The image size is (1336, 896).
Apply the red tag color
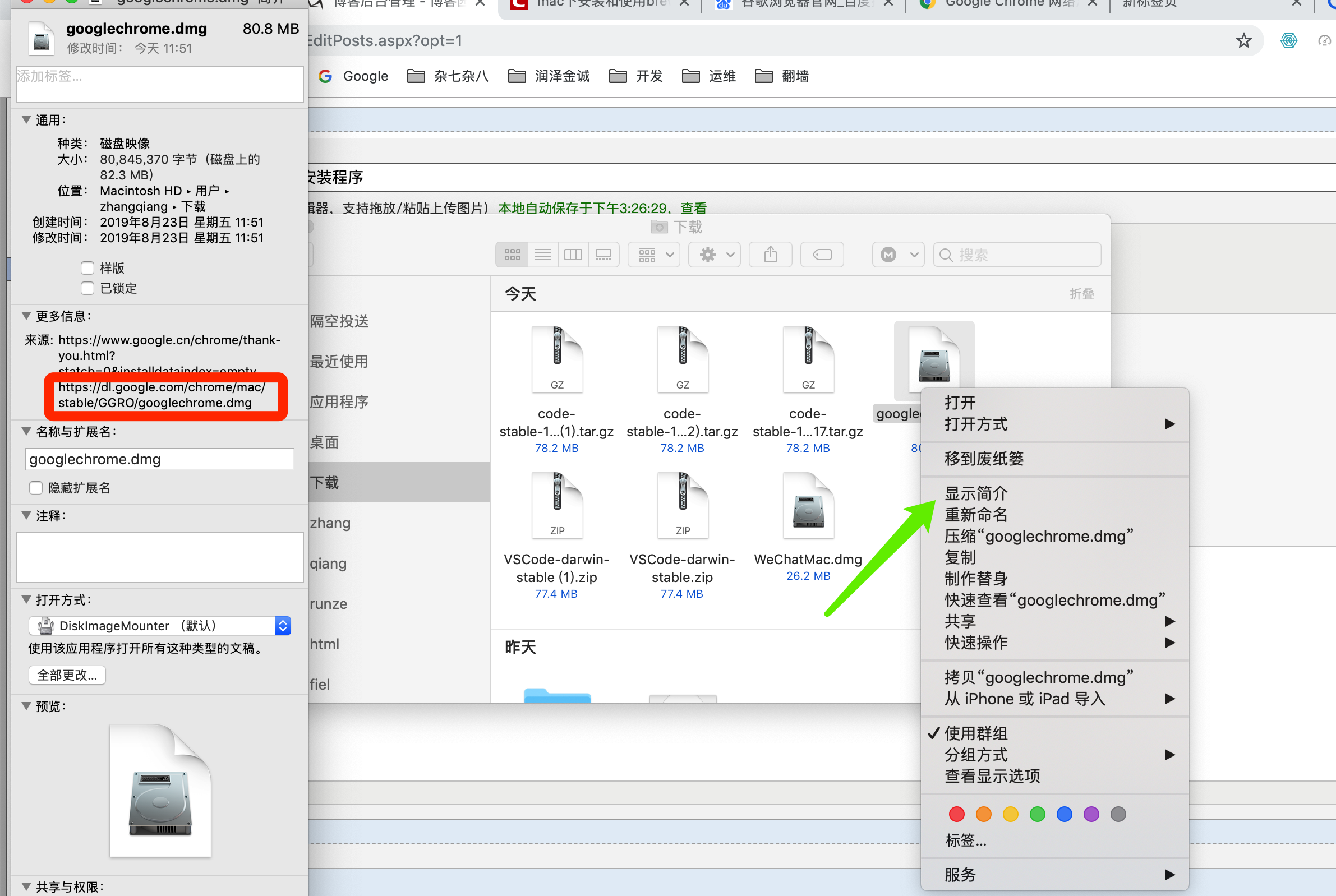(956, 814)
